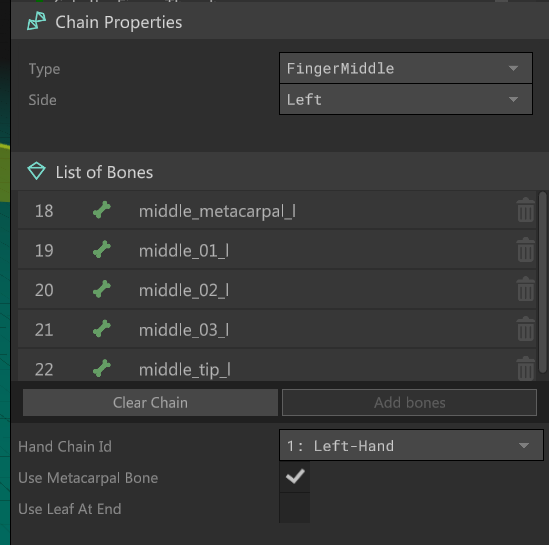Select the middle_tip_l list entry

point(277,365)
